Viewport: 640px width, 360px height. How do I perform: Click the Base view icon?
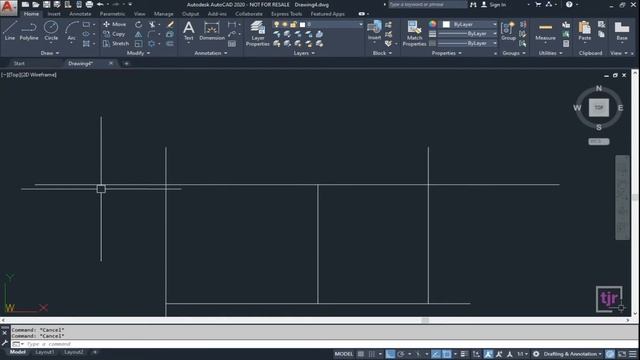[622, 31]
